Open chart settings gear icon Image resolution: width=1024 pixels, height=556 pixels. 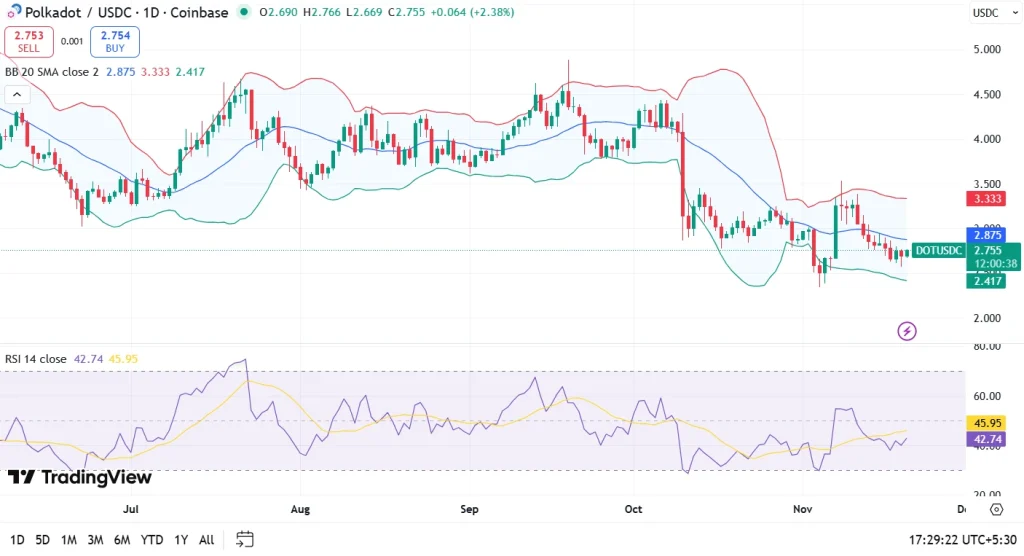pos(996,538)
